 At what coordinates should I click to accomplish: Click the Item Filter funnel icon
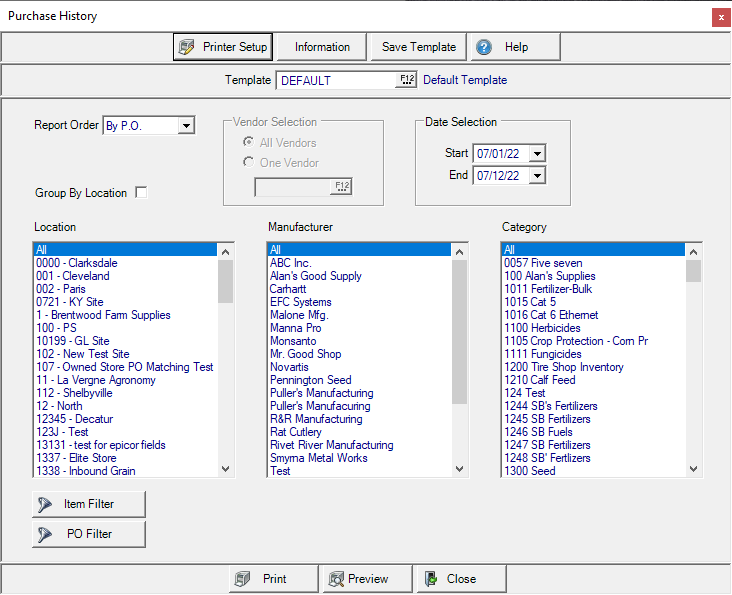[46, 504]
